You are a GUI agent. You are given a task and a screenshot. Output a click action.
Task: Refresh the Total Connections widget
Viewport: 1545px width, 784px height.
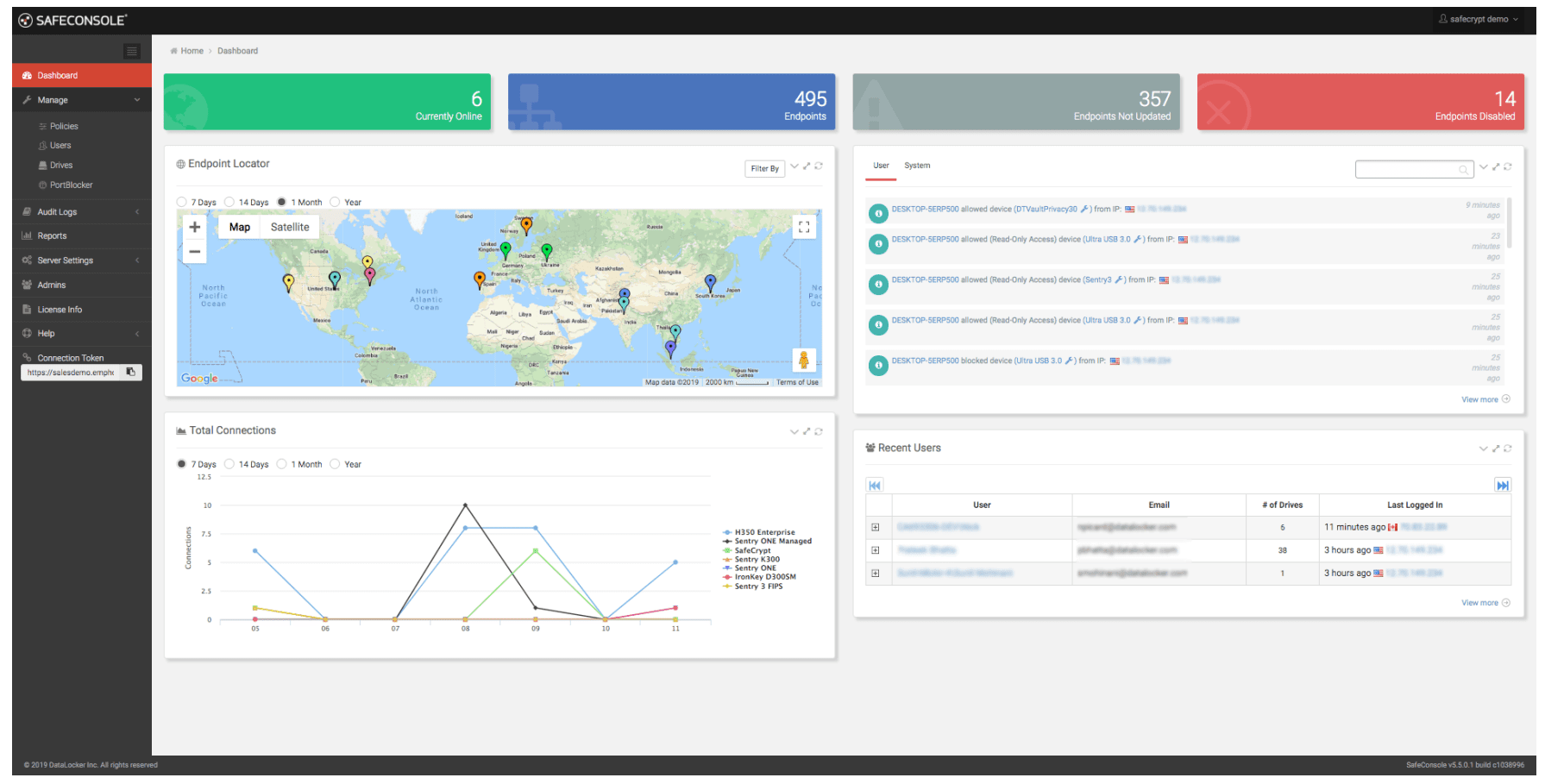[819, 431]
